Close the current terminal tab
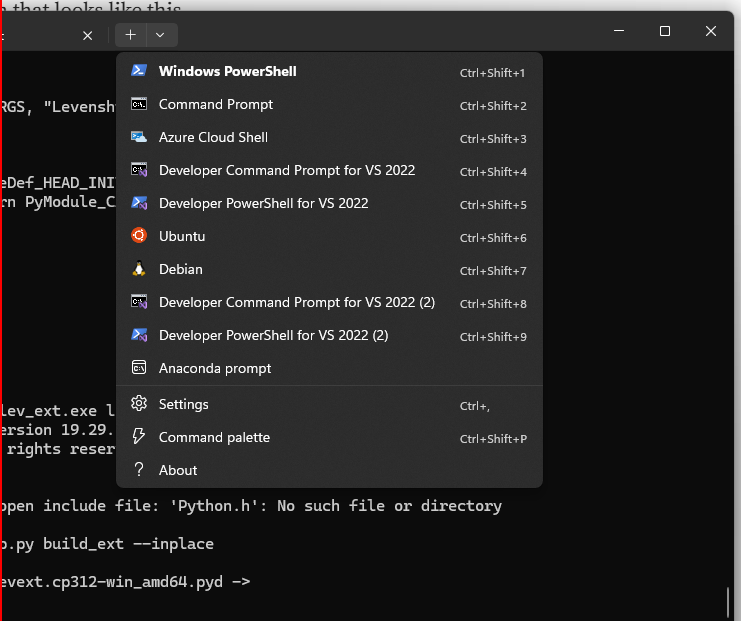Viewport: 741px width, 621px height. point(87,35)
